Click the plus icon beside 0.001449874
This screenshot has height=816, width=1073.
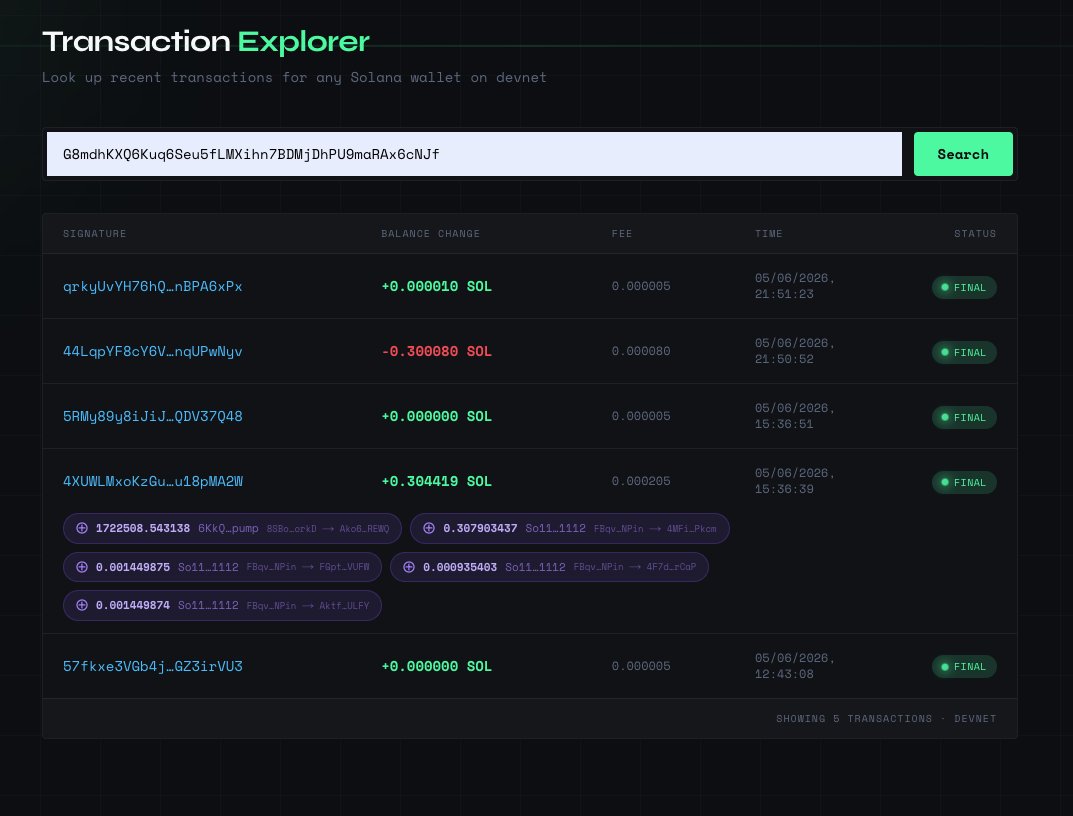click(81, 605)
